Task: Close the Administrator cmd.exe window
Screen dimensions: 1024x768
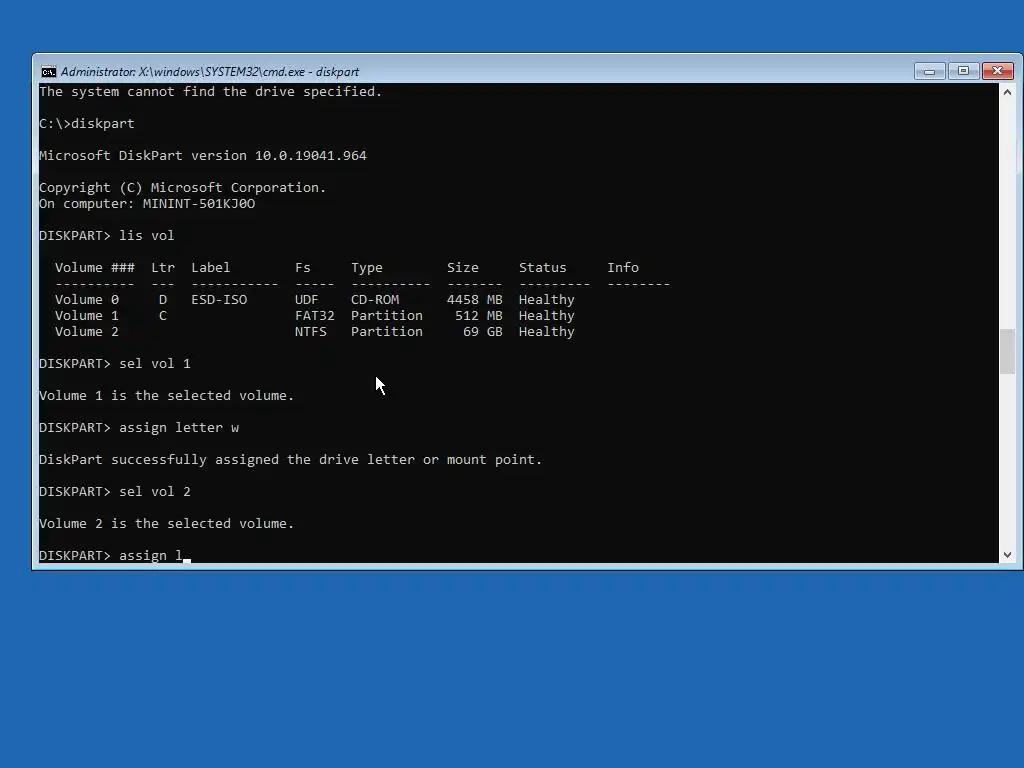Action: click(x=997, y=71)
